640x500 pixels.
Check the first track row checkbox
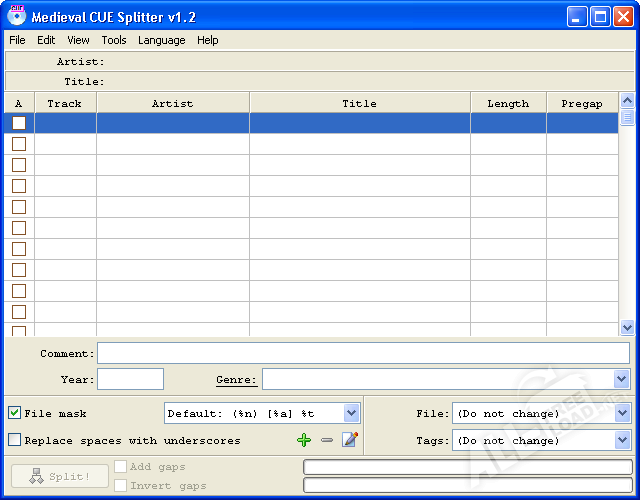click(19, 123)
